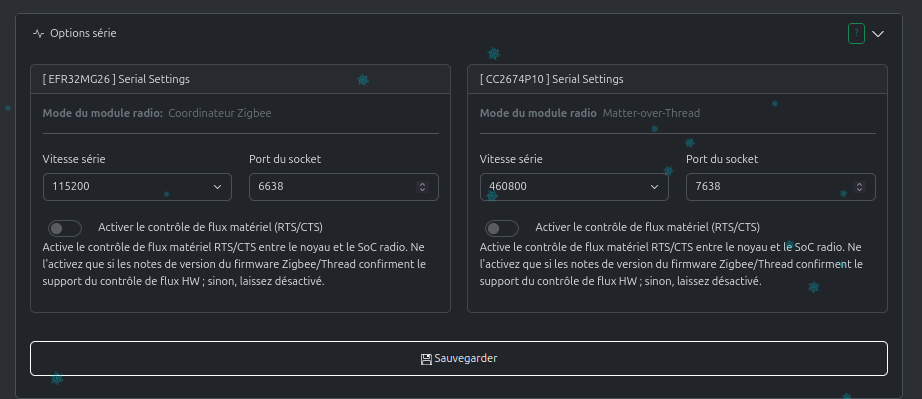Collapse the Options série section chevron
This screenshot has height=399, width=922.
pyautogui.click(x=878, y=34)
